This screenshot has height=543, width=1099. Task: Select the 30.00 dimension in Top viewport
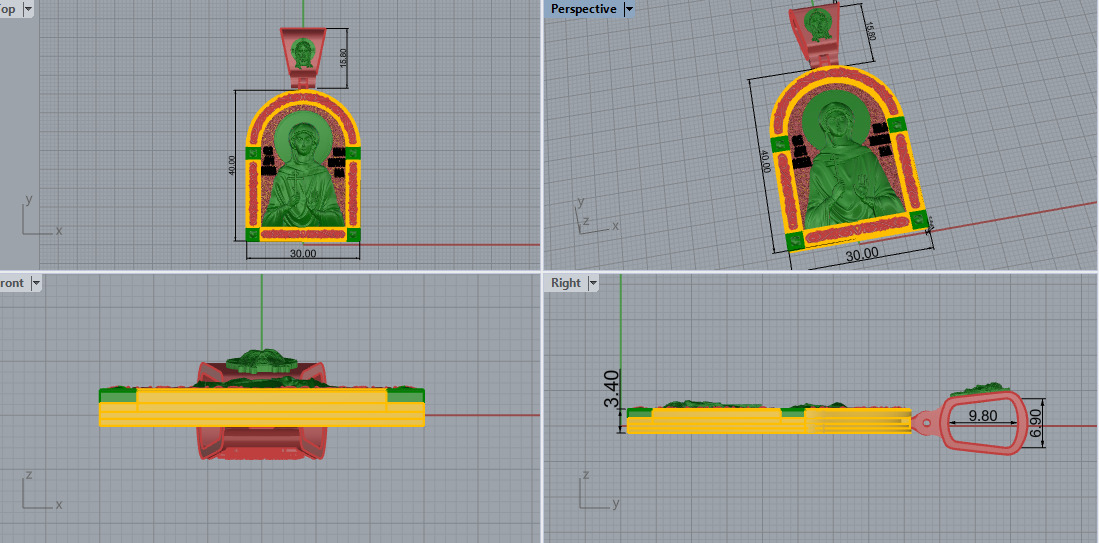tap(303, 254)
